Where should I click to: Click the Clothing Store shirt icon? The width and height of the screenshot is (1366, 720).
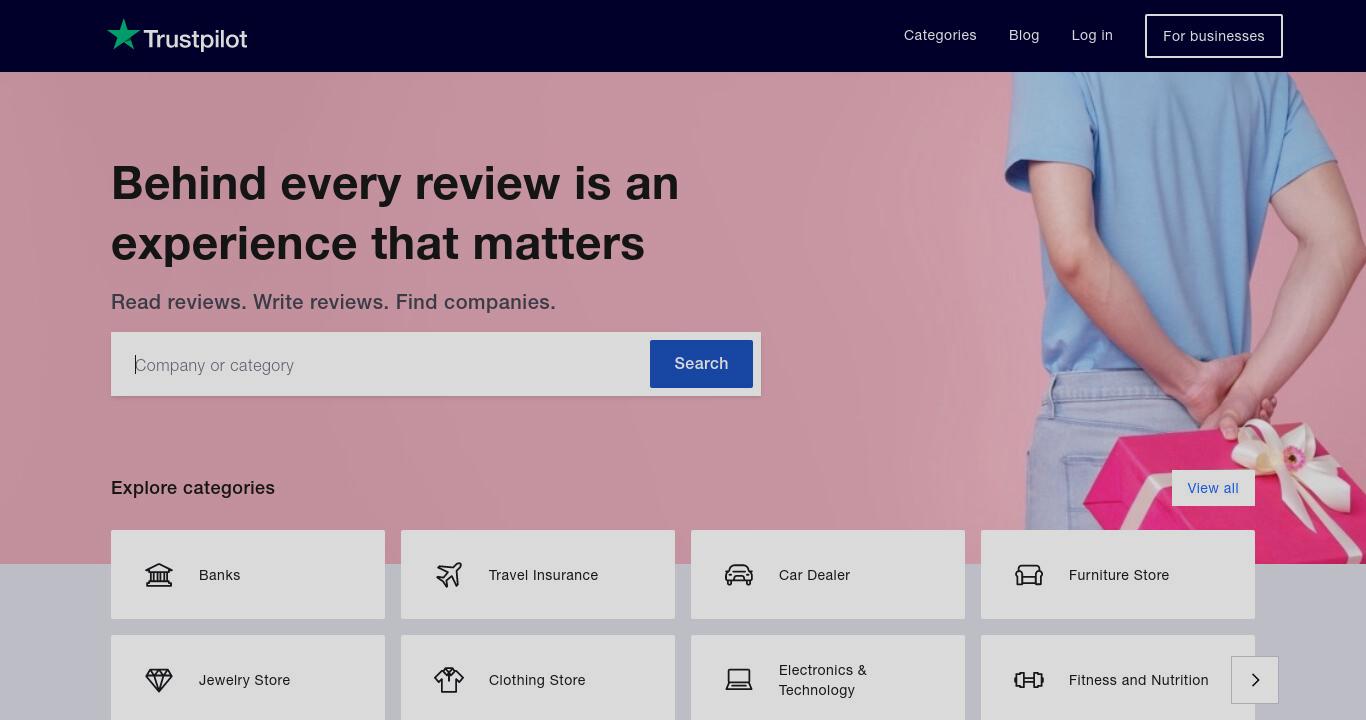coord(449,680)
